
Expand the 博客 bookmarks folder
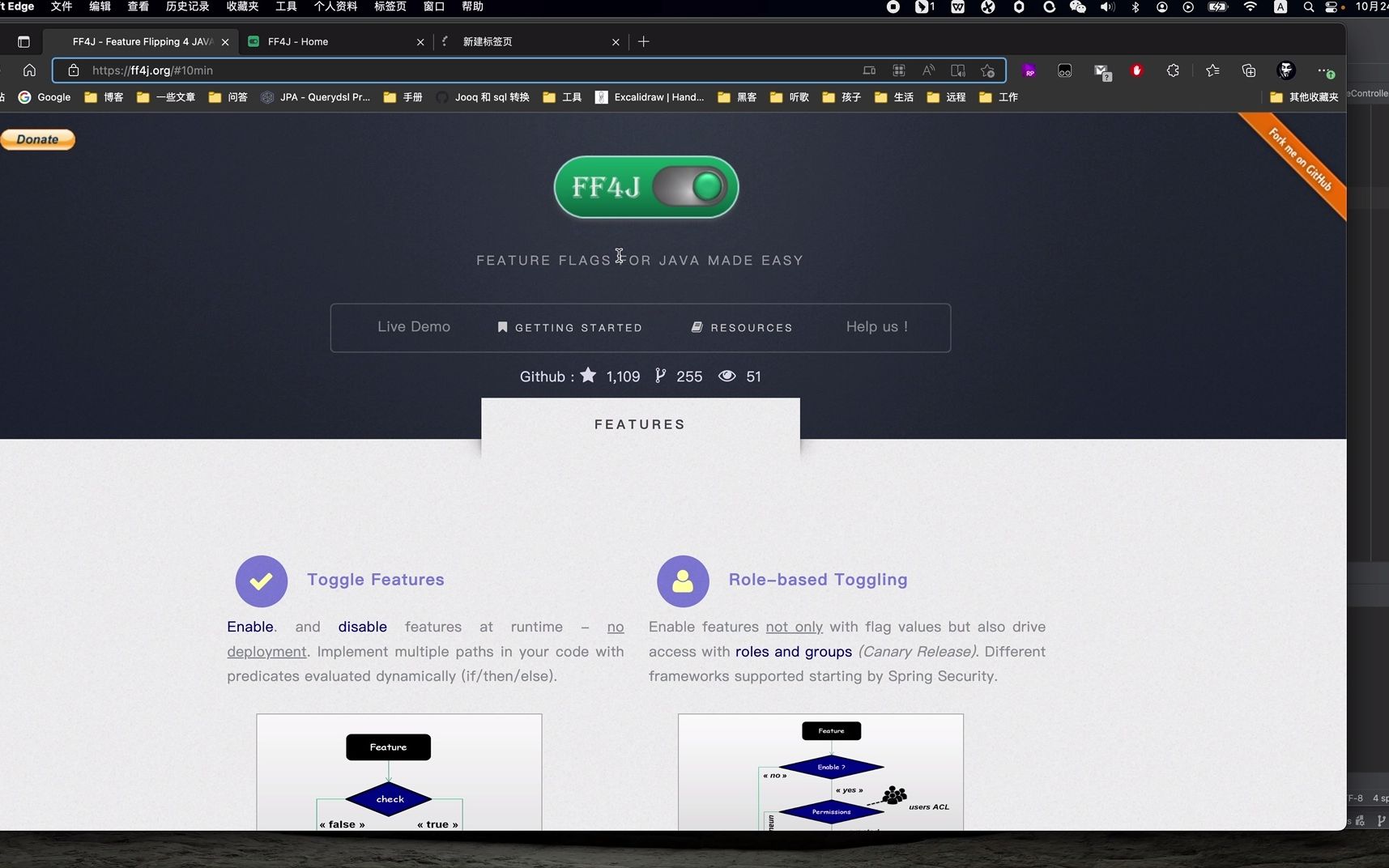coord(104,97)
